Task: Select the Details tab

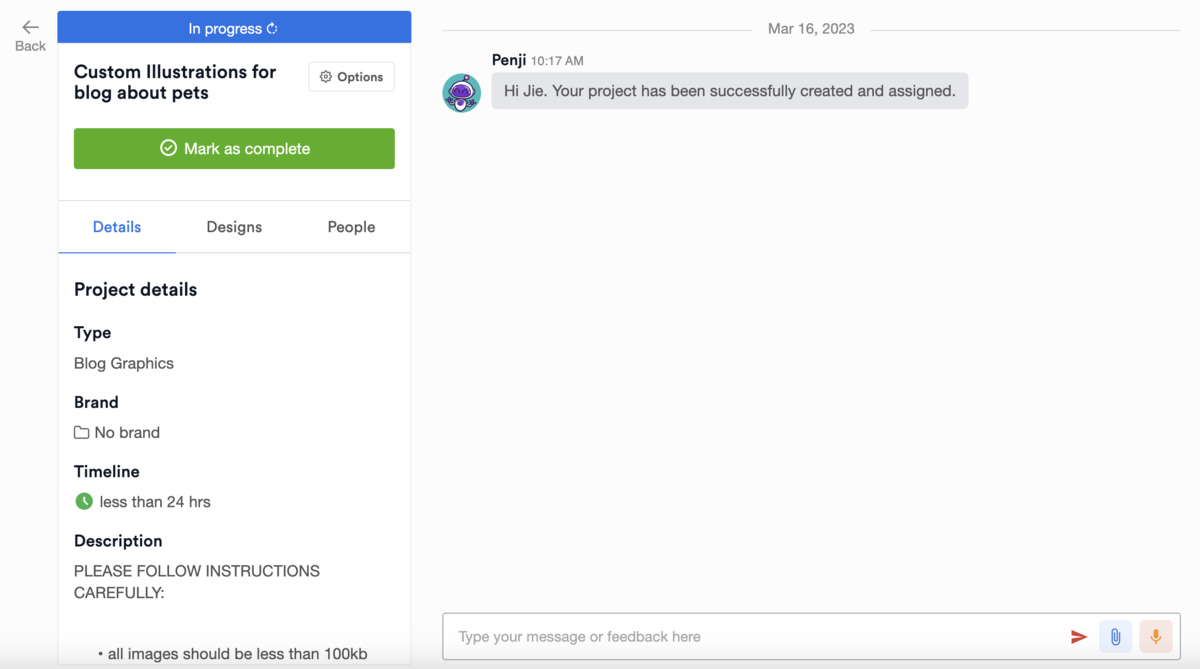Action: [x=117, y=227]
